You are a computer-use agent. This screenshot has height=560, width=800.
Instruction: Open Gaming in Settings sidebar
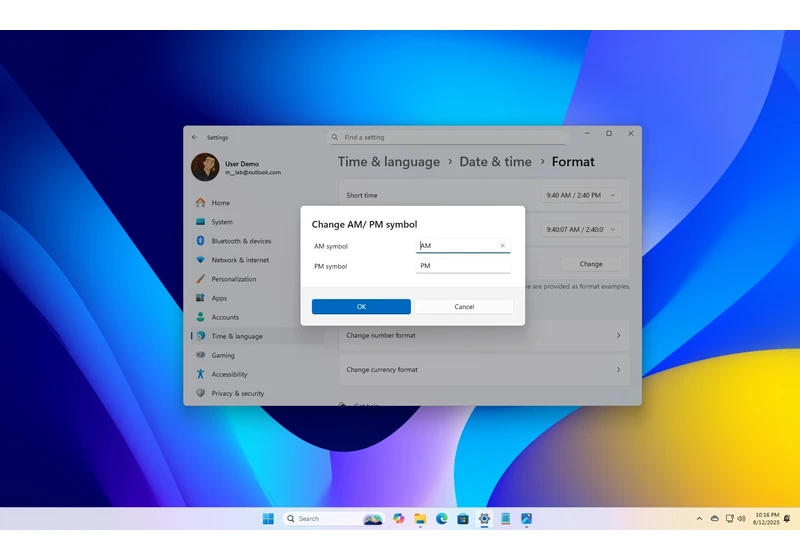coord(257,355)
